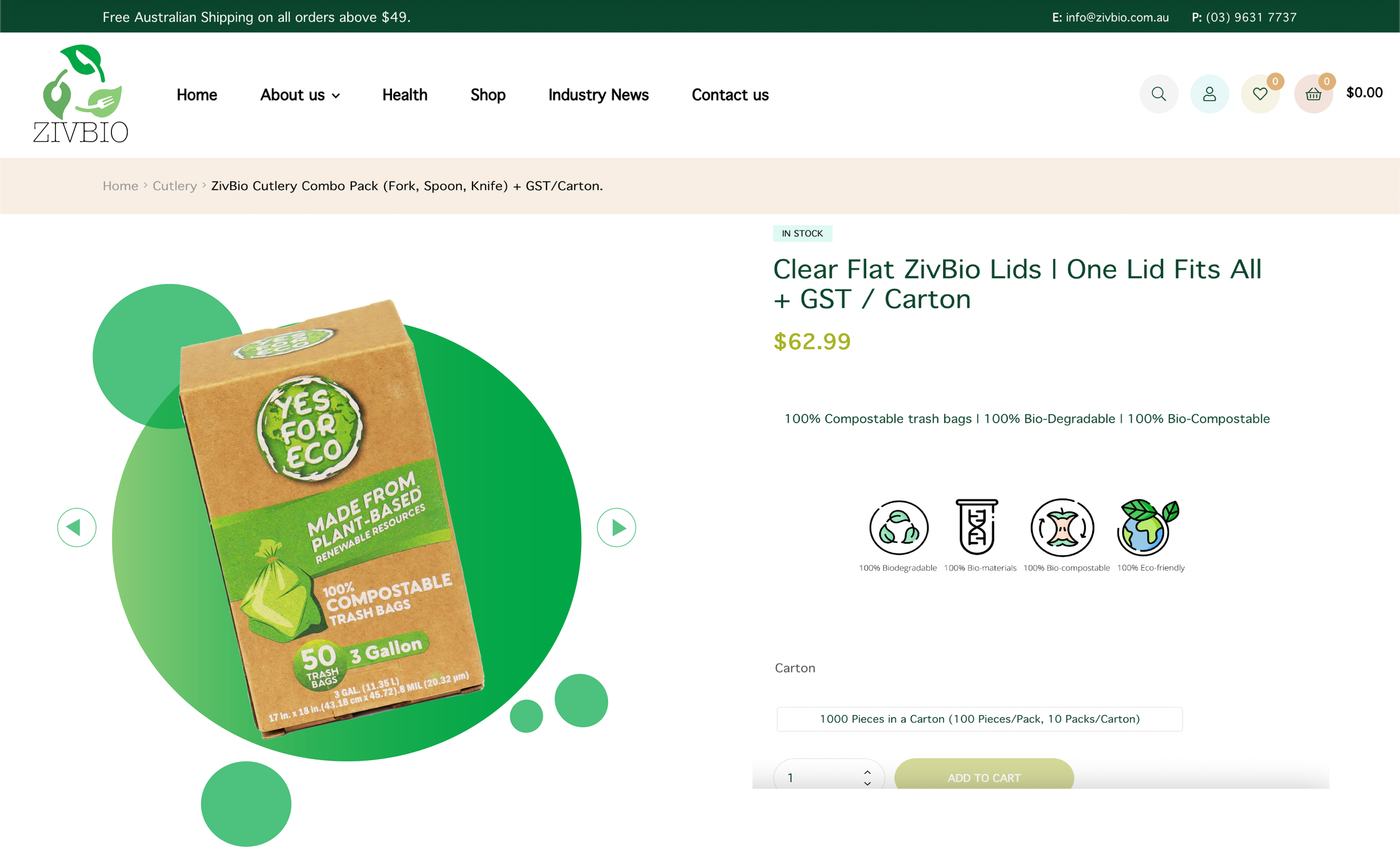Decrease quantity with the down arrow

coord(867,783)
